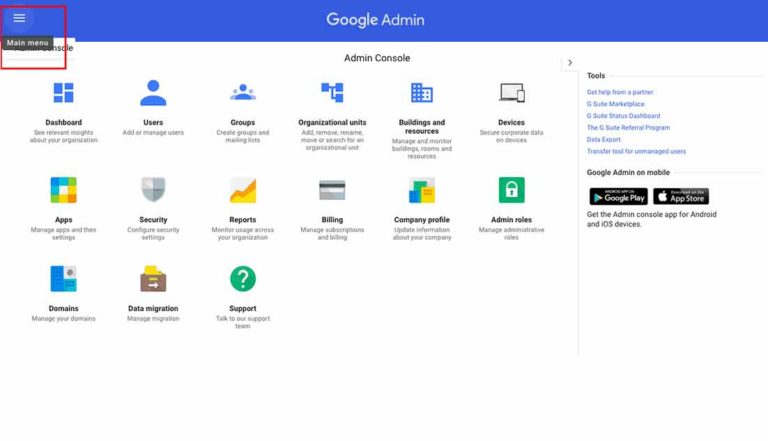Click the Users label text
This screenshot has width=768, height=441.
153,122
